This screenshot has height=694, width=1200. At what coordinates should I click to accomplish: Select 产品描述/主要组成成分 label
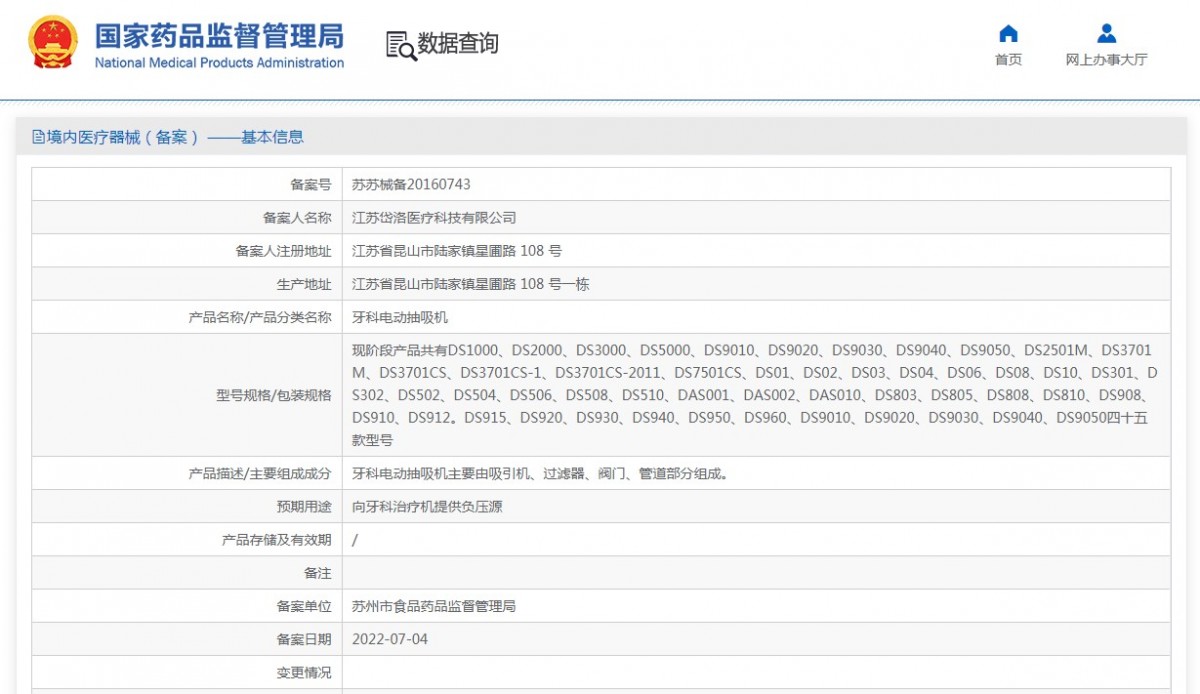260,473
